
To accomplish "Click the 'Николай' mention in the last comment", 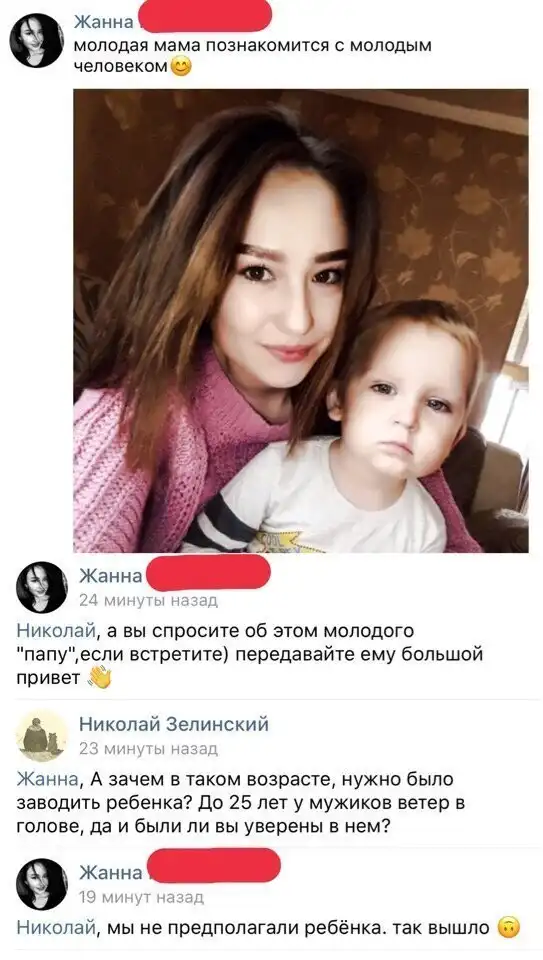I will (x=56, y=928).
